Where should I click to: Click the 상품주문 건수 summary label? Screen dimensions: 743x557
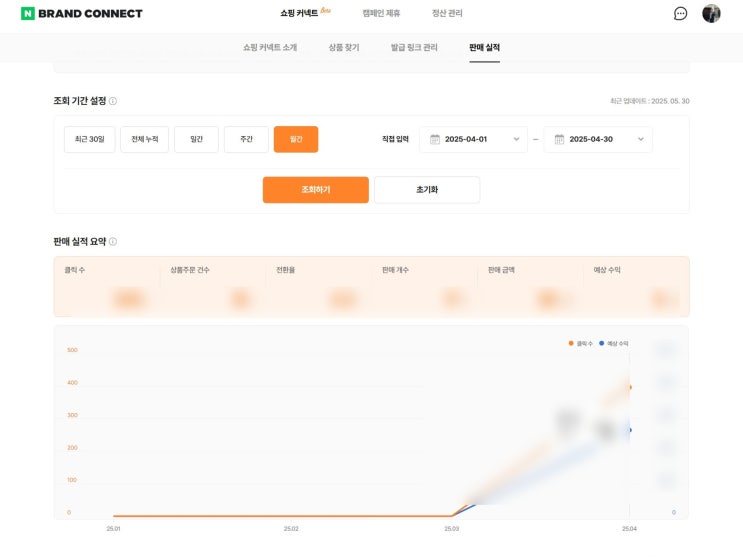tap(190, 270)
